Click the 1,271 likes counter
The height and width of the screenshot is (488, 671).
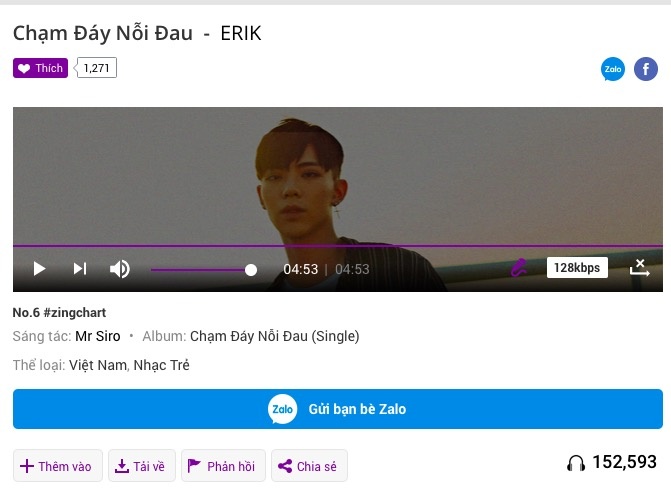[96, 68]
